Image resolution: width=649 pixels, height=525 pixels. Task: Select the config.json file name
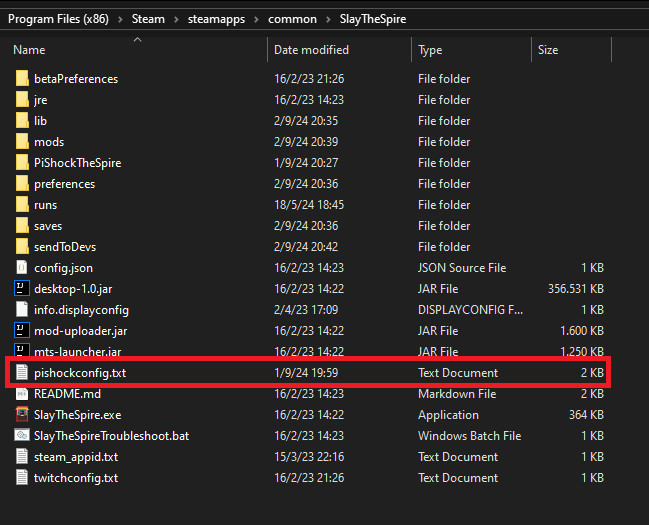pos(63,268)
